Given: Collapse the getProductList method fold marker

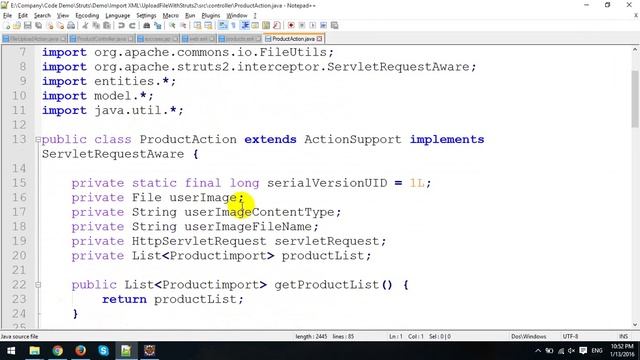Looking at the screenshot, I should (x=38, y=285).
